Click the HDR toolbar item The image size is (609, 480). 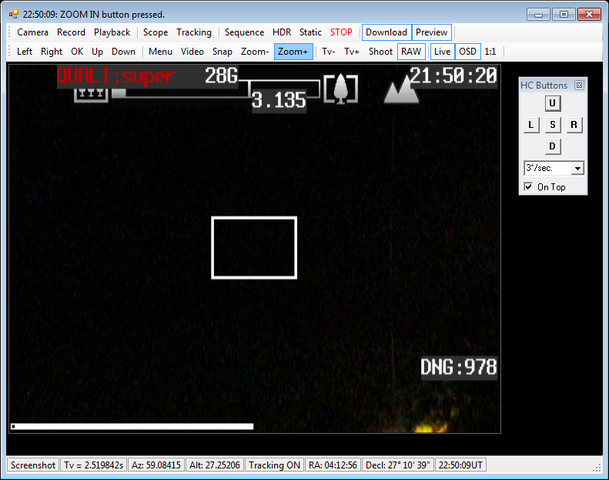282,32
